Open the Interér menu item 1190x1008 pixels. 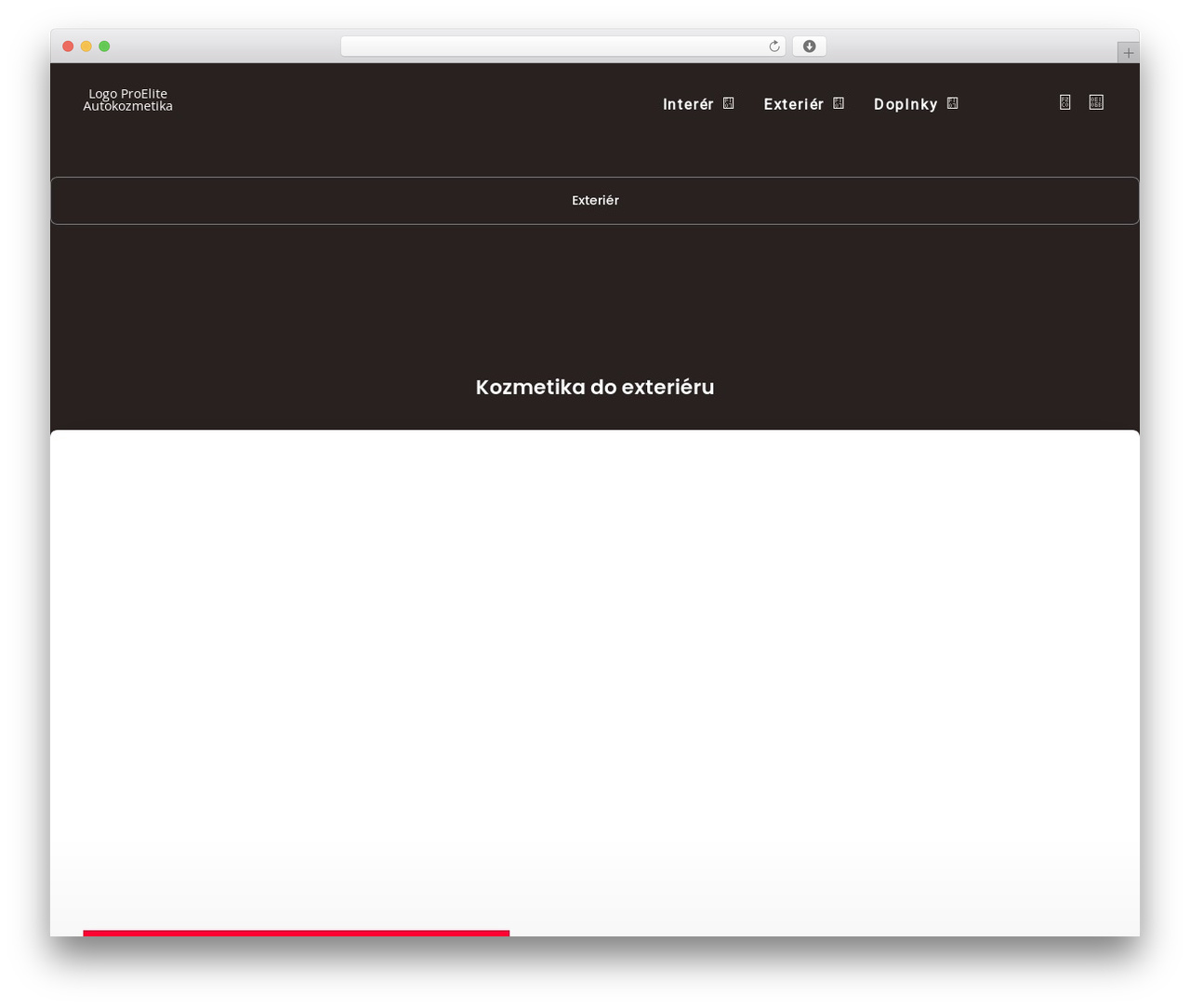tap(688, 104)
